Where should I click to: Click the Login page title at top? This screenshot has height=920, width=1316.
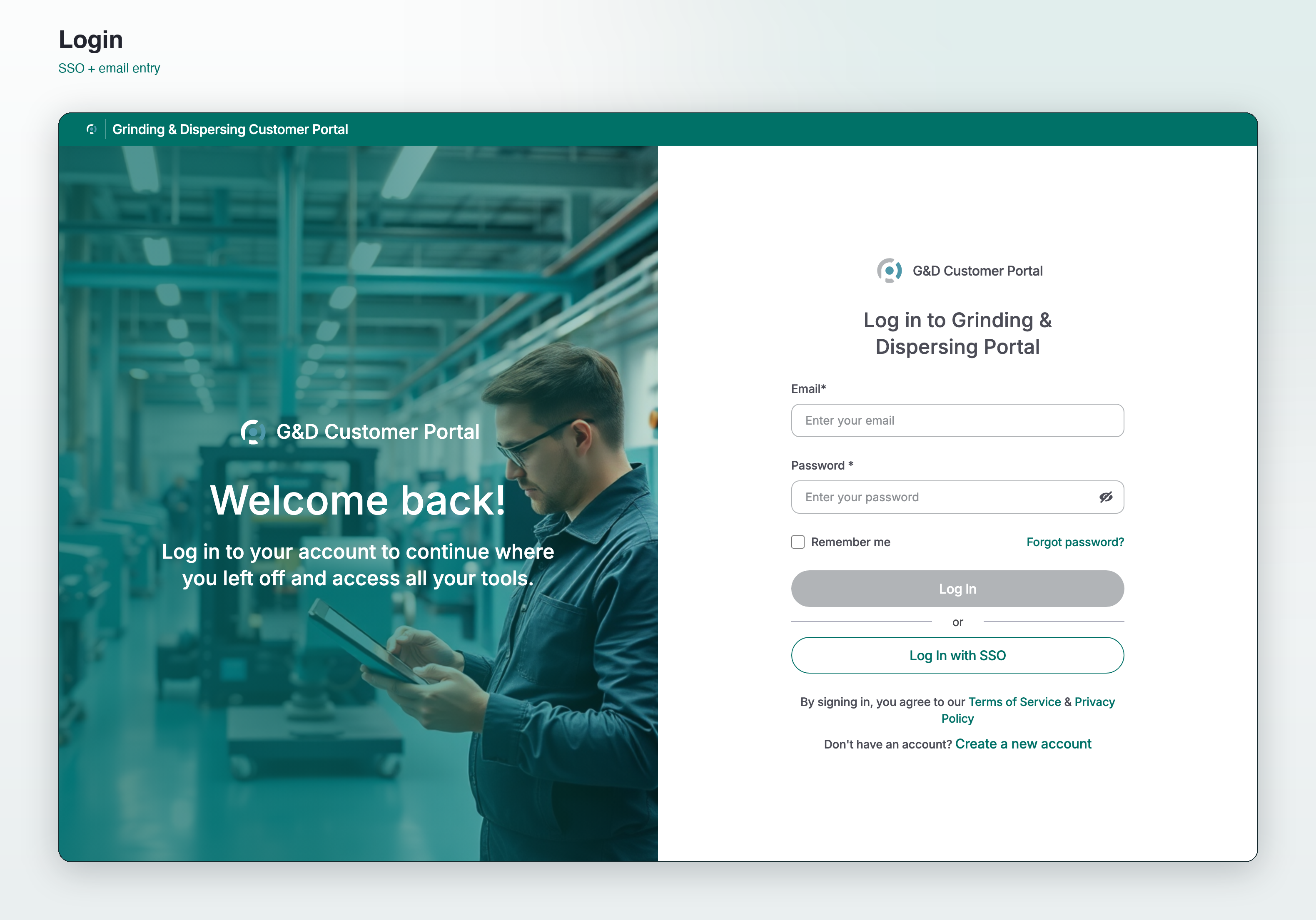click(x=90, y=40)
